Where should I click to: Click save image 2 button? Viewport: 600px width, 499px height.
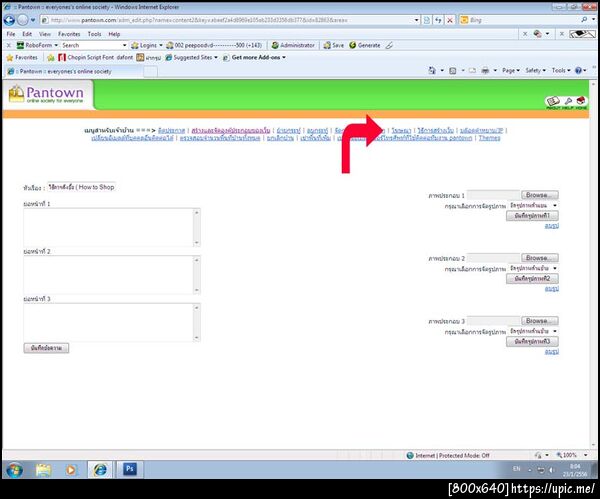[x=532, y=279]
